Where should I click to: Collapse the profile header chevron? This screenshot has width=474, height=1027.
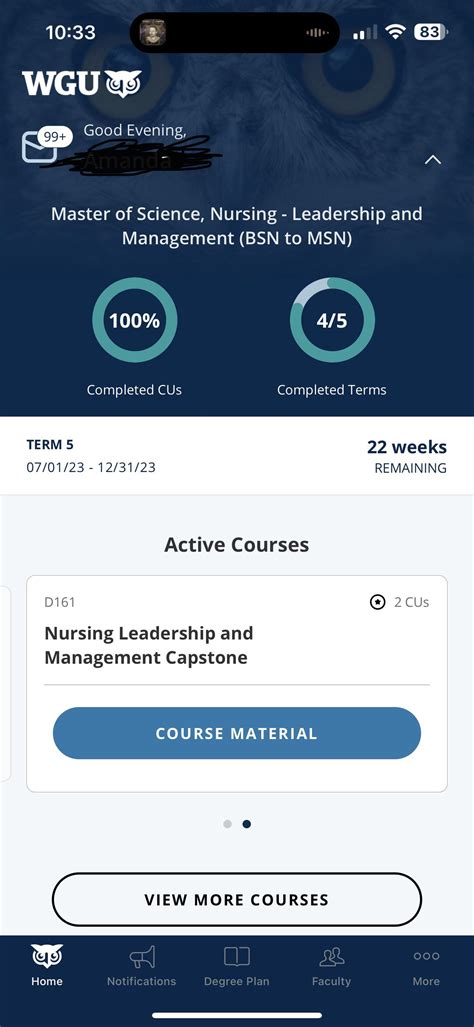click(x=433, y=159)
